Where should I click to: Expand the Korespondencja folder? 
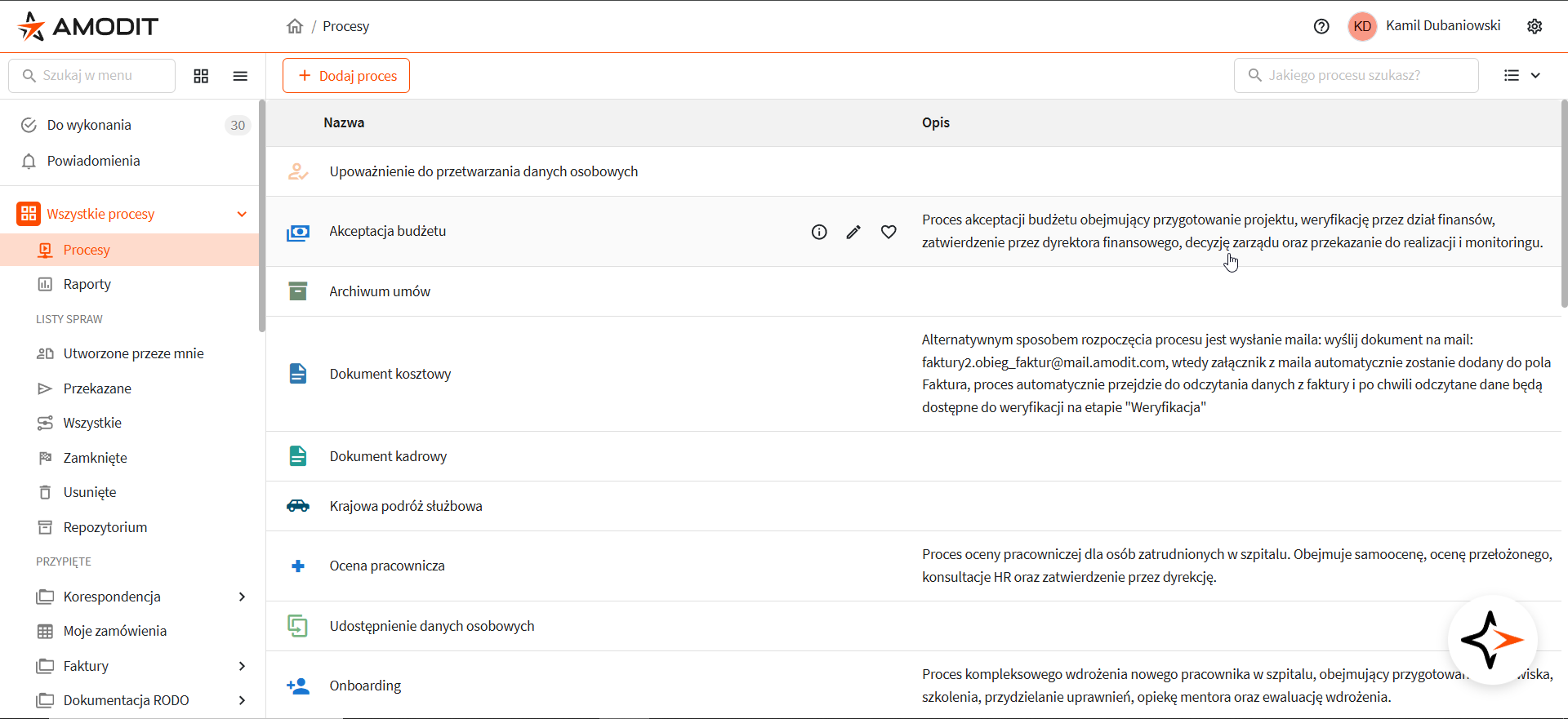(x=242, y=597)
